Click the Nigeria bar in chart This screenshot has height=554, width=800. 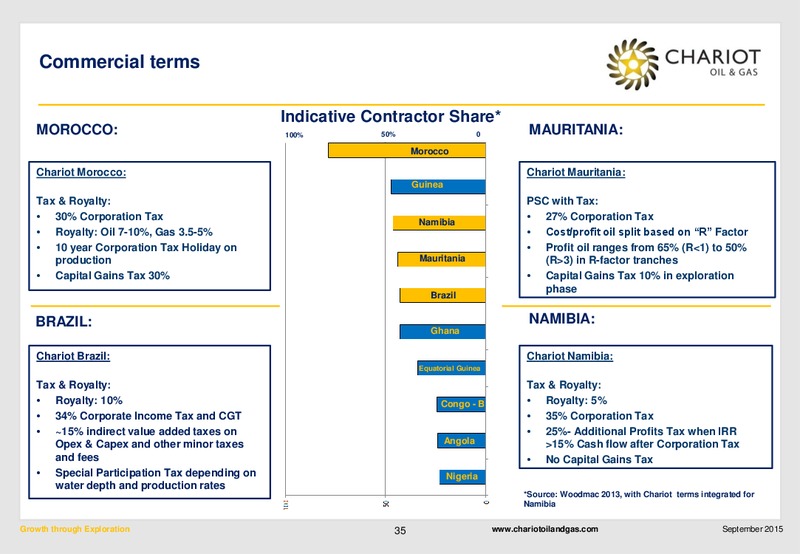pos(462,477)
